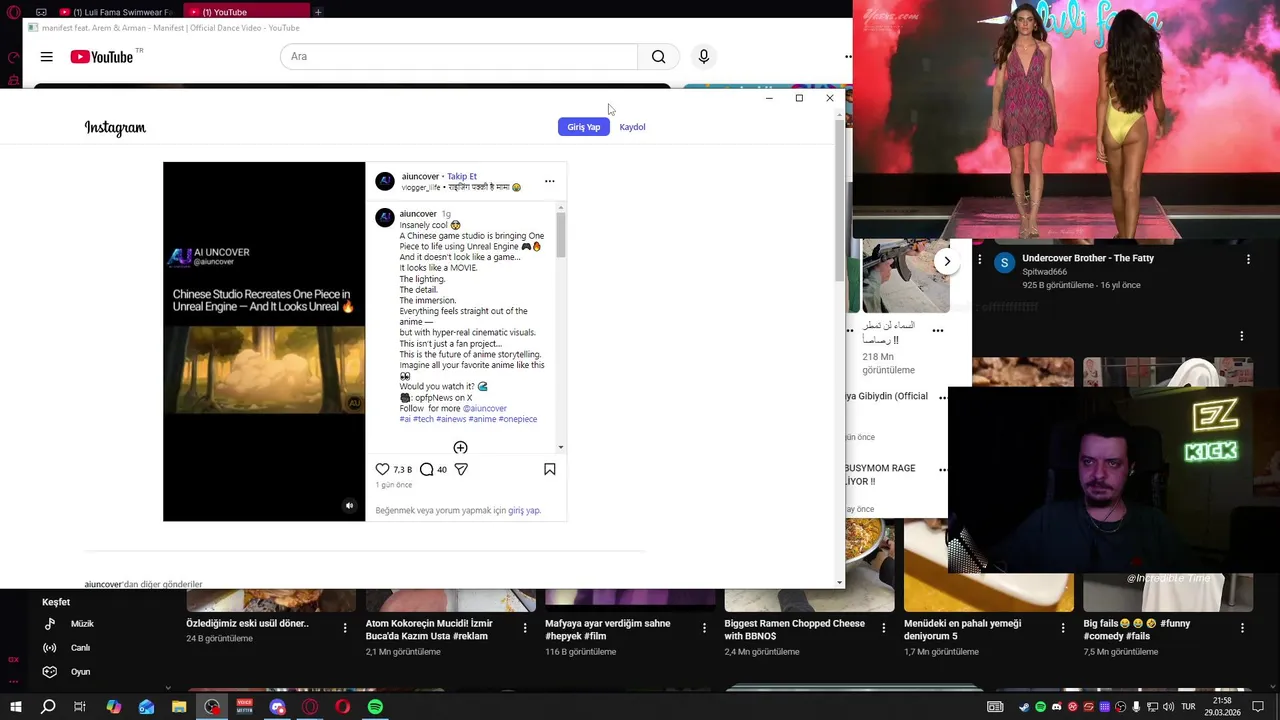This screenshot has height=720, width=1280.
Task: Select 'Keşfet' sidebar heading
Action: [56, 602]
